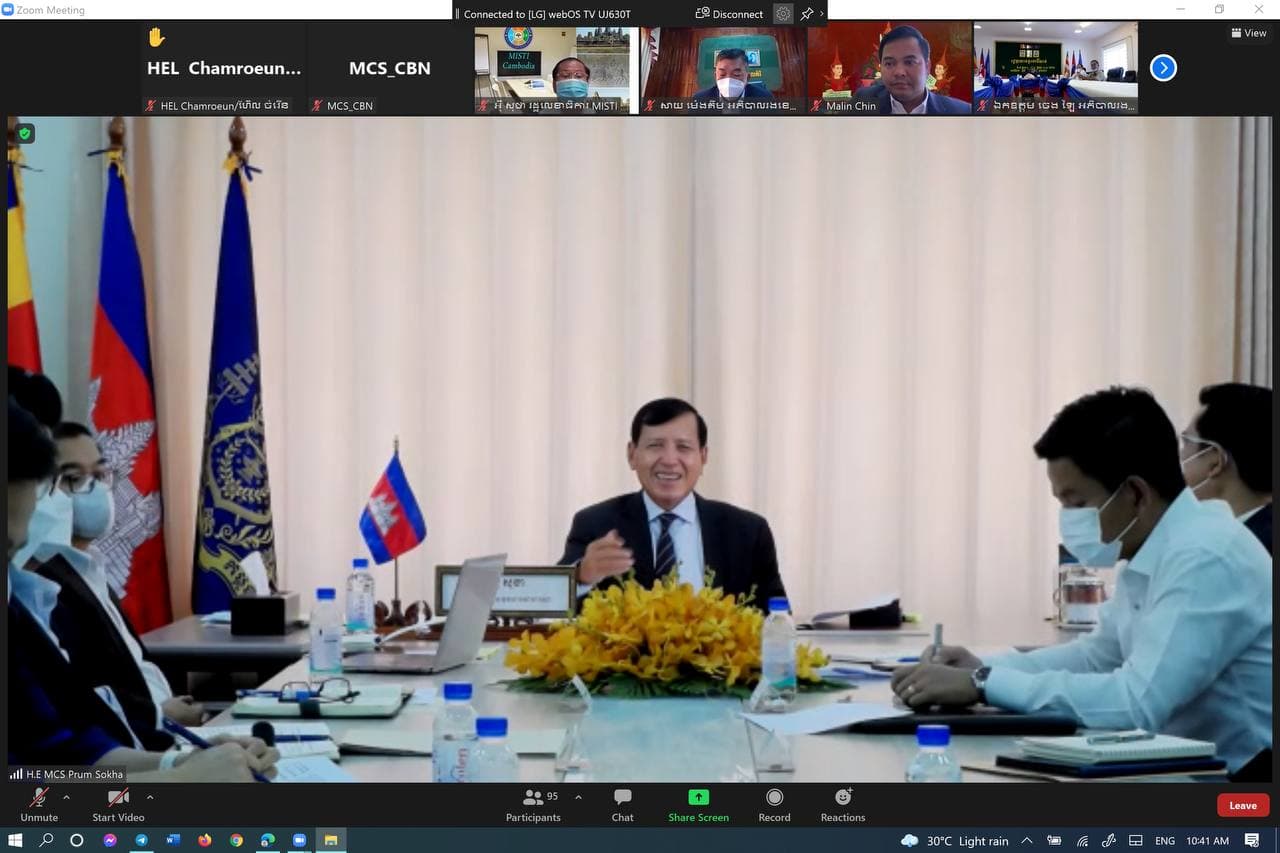Open screen cast settings gear icon
Image resolution: width=1280 pixels, height=853 pixels.
(x=783, y=14)
